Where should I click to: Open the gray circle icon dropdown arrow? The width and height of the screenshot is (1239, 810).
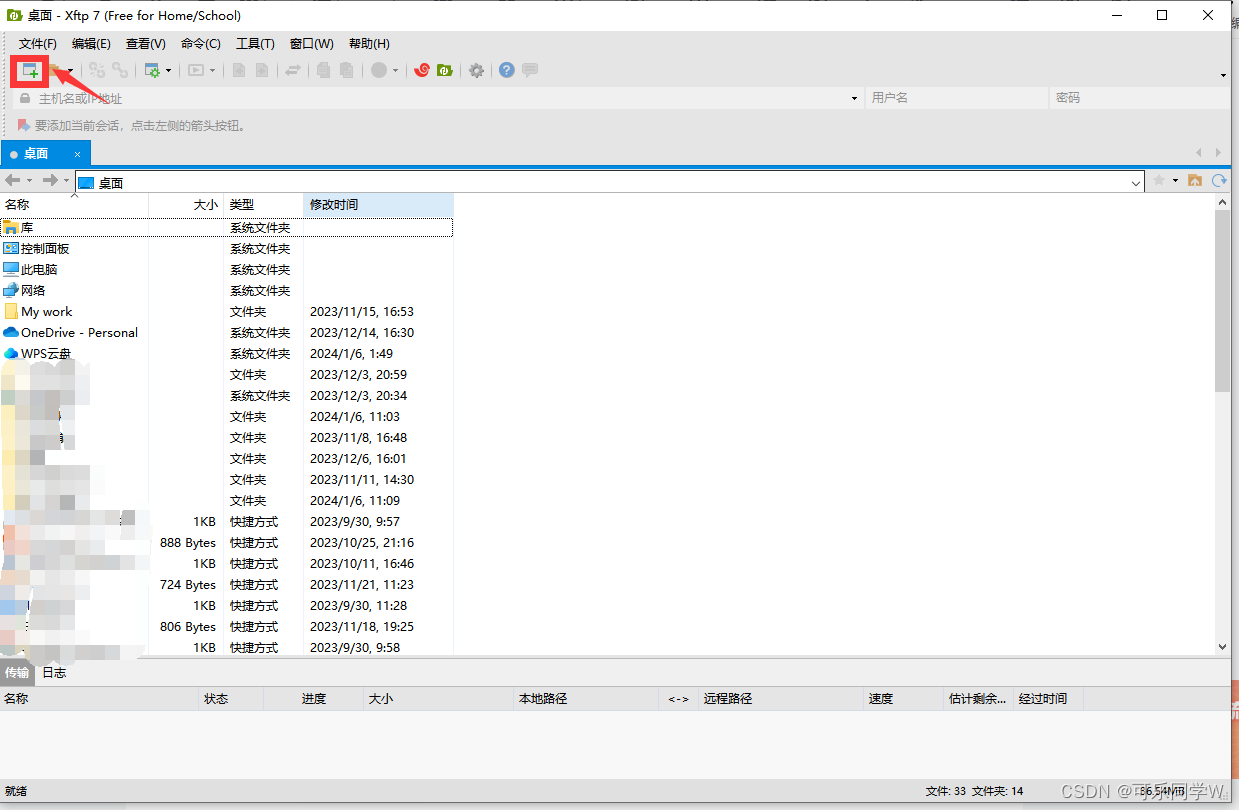click(x=395, y=71)
